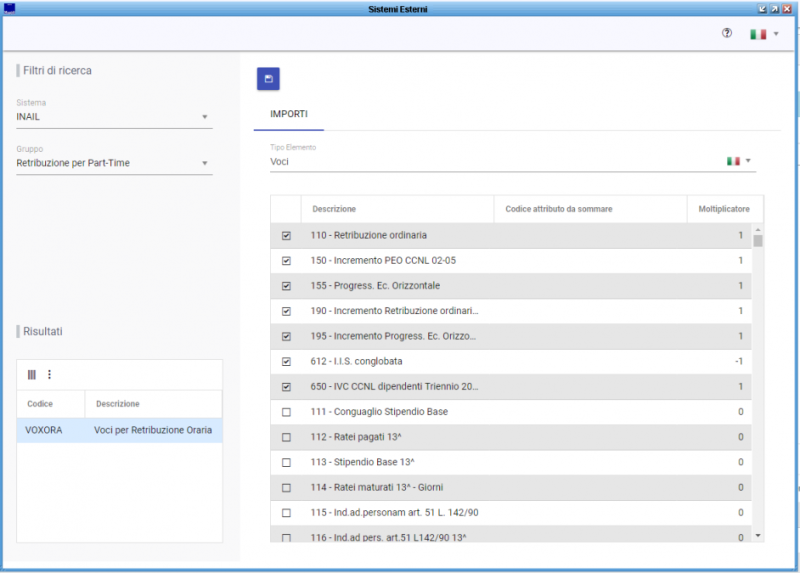The height and width of the screenshot is (573, 800).
Task: Maximize the Sistemi Esterni window
Action: tap(774, 9)
